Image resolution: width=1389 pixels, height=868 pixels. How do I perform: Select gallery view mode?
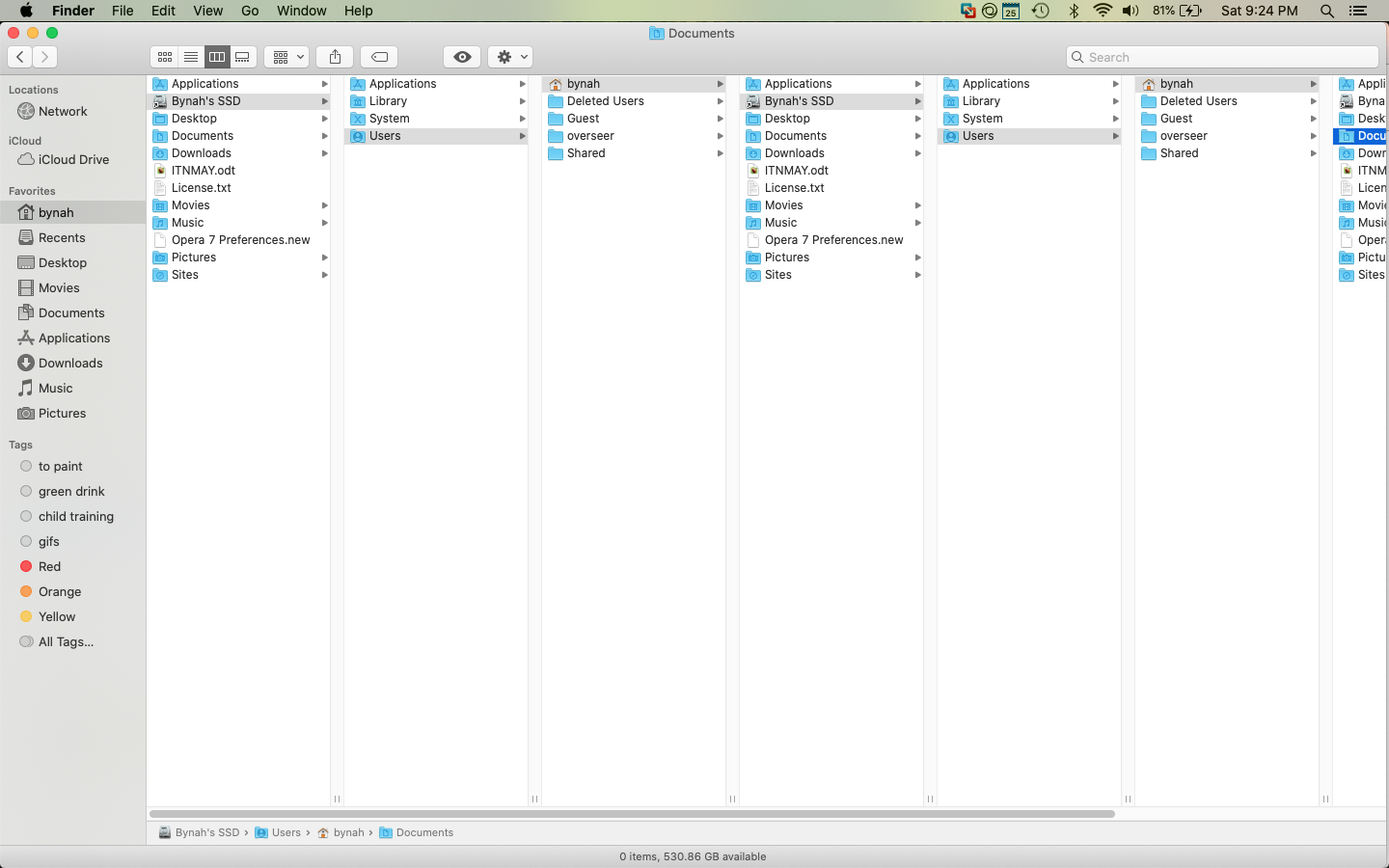[243, 57]
